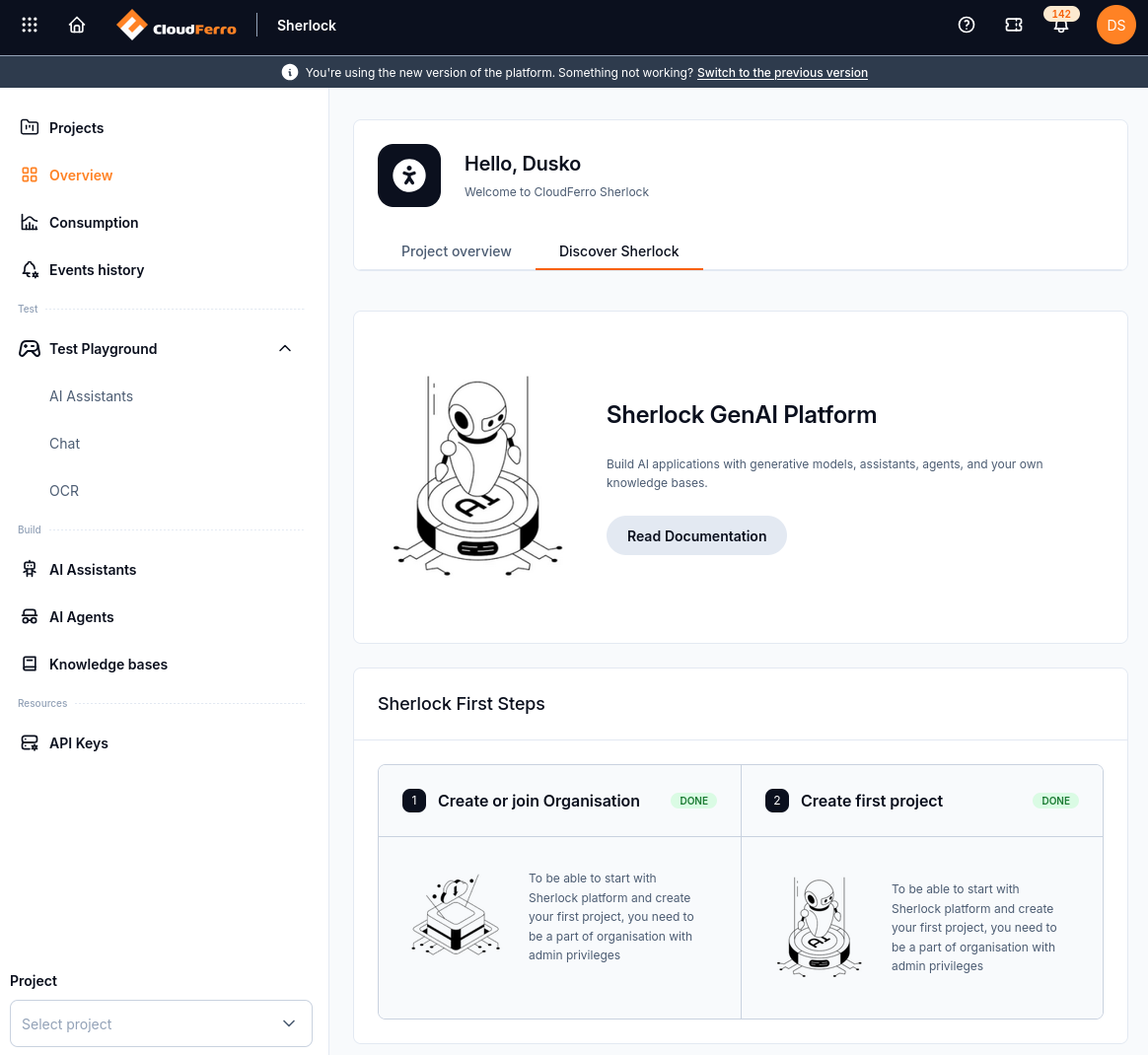
Task: Select the Discover Sherlock tab
Action: (x=618, y=251)
